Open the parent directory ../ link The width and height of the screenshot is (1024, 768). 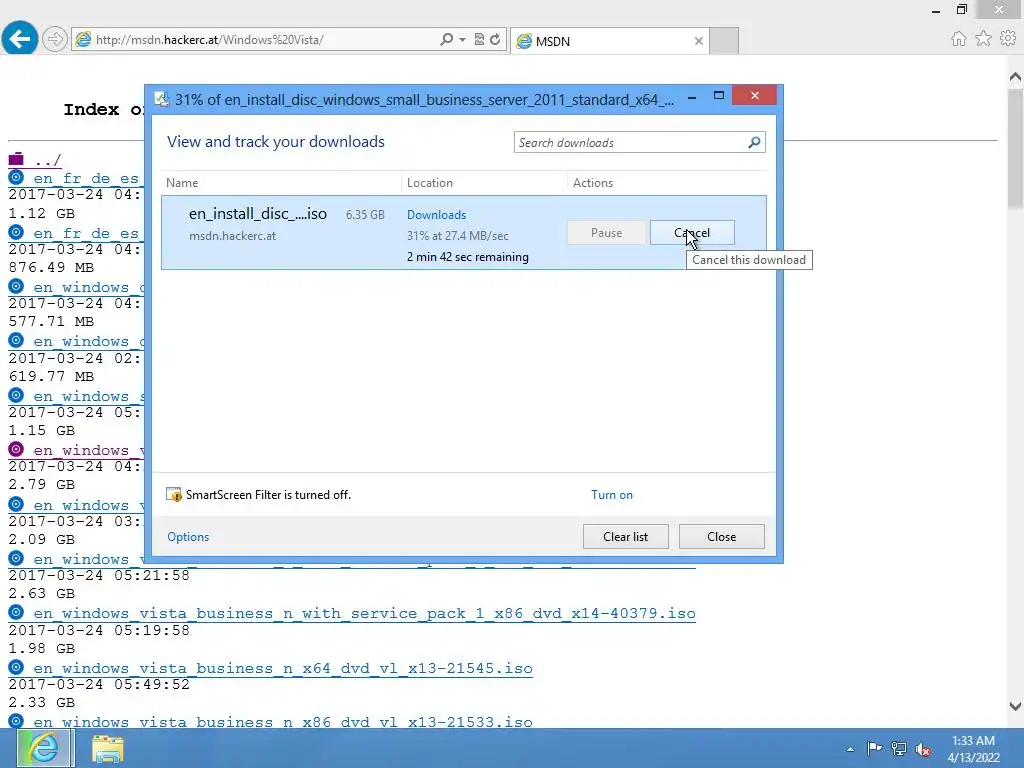48,160
